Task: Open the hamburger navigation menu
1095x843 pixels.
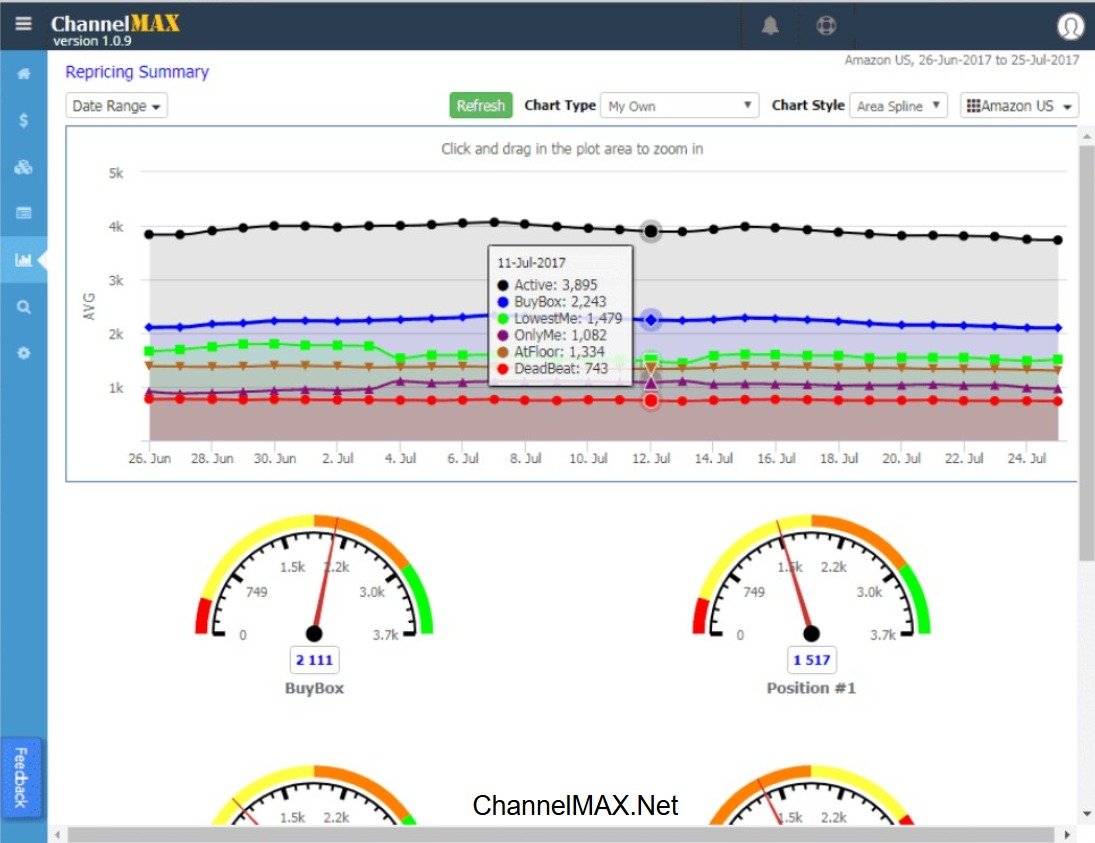Action: click(x=24, y=25)
